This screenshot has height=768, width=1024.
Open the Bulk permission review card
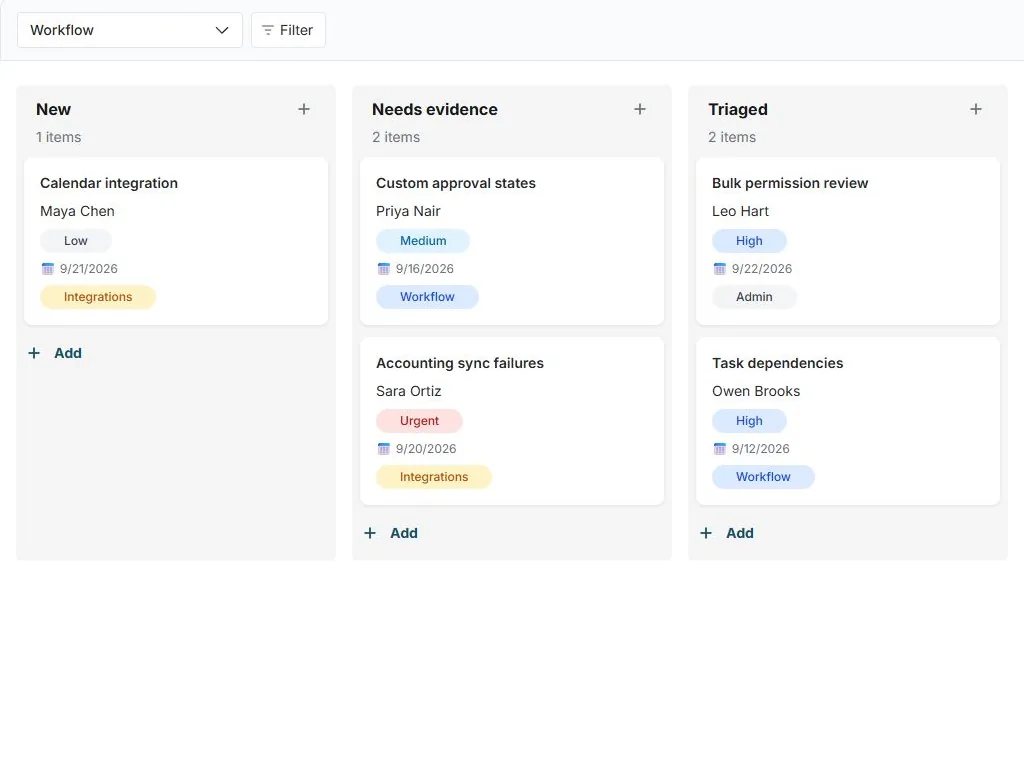(848, 241)
